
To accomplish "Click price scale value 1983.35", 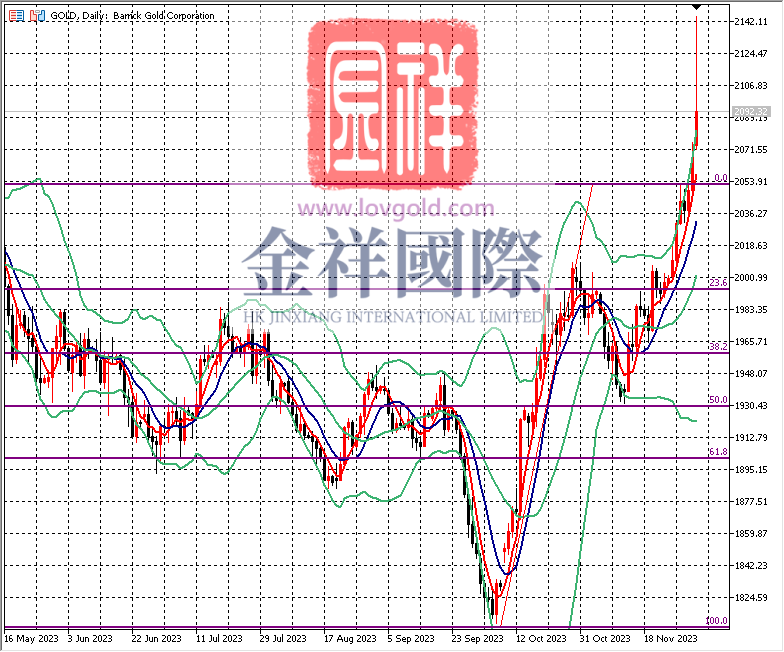I will point(750,310).
